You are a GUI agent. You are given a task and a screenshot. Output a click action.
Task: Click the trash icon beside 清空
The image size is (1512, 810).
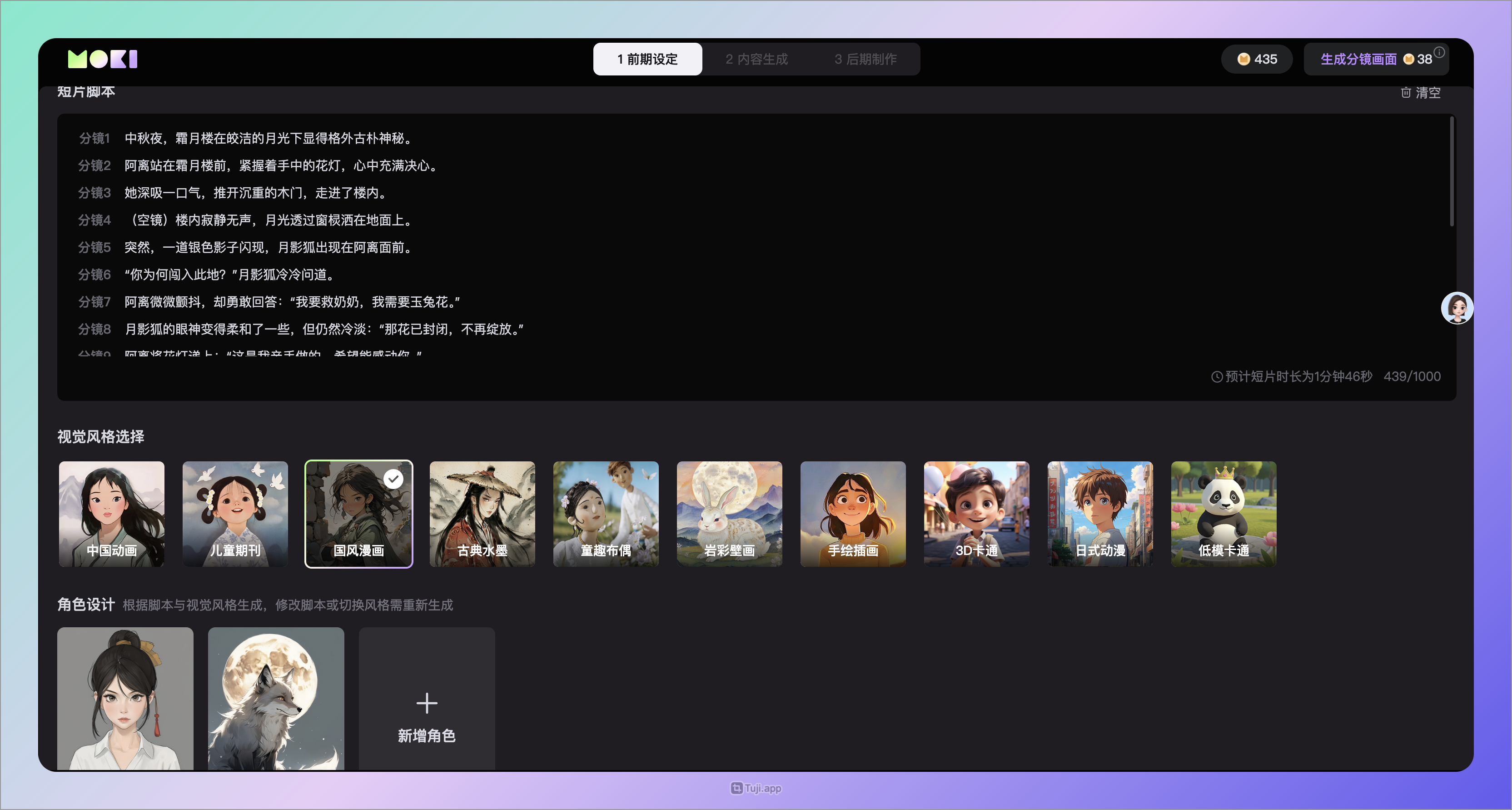pos(1406,92)
